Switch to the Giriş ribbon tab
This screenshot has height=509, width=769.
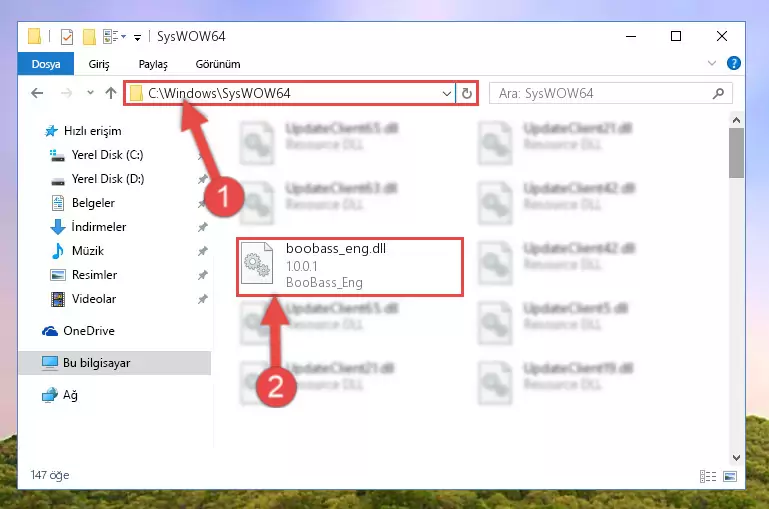click(x=99, y=64)
